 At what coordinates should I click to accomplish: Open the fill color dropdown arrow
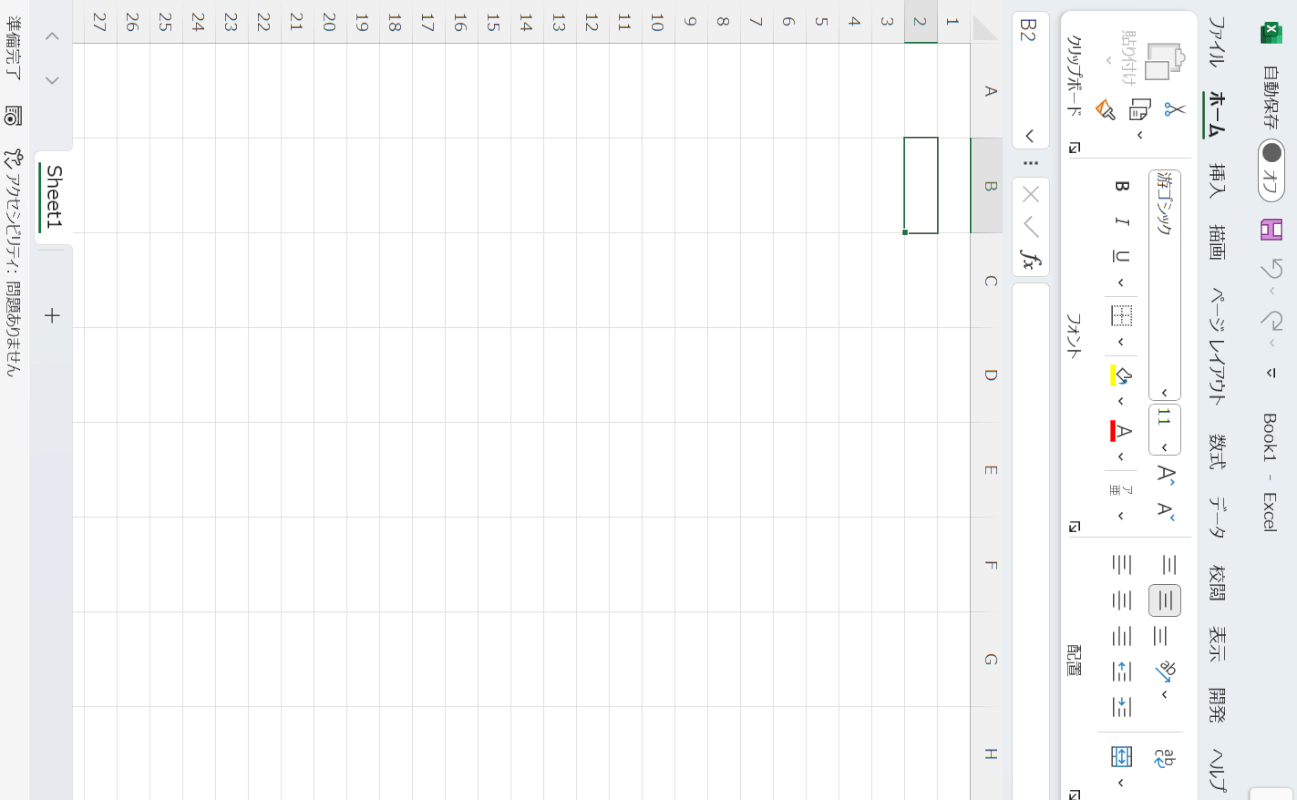[x=1121, y=401]
